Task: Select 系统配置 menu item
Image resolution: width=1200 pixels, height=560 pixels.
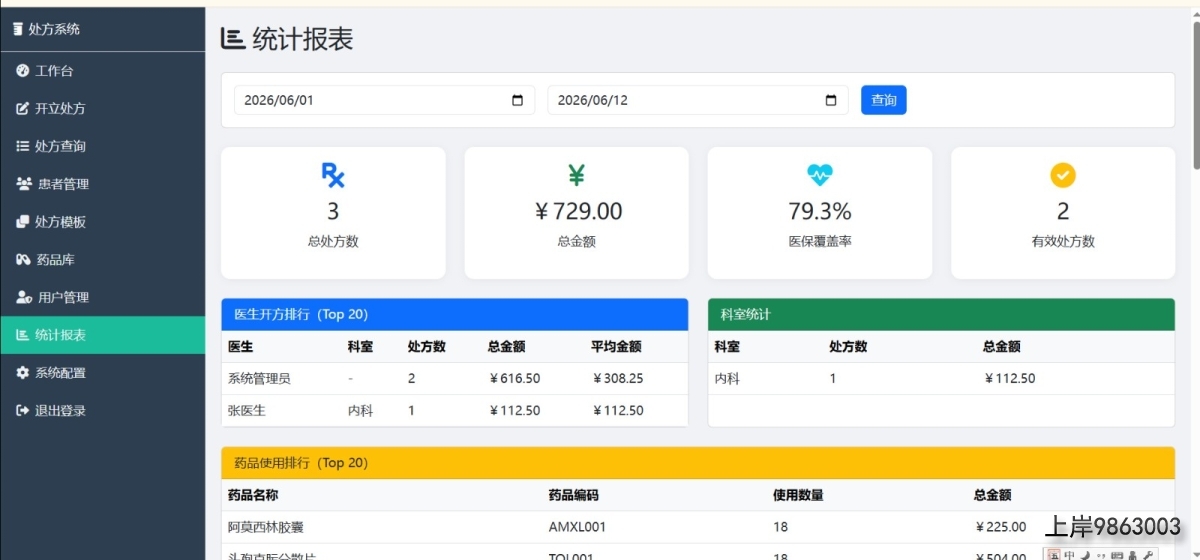Action: [102, 373]
